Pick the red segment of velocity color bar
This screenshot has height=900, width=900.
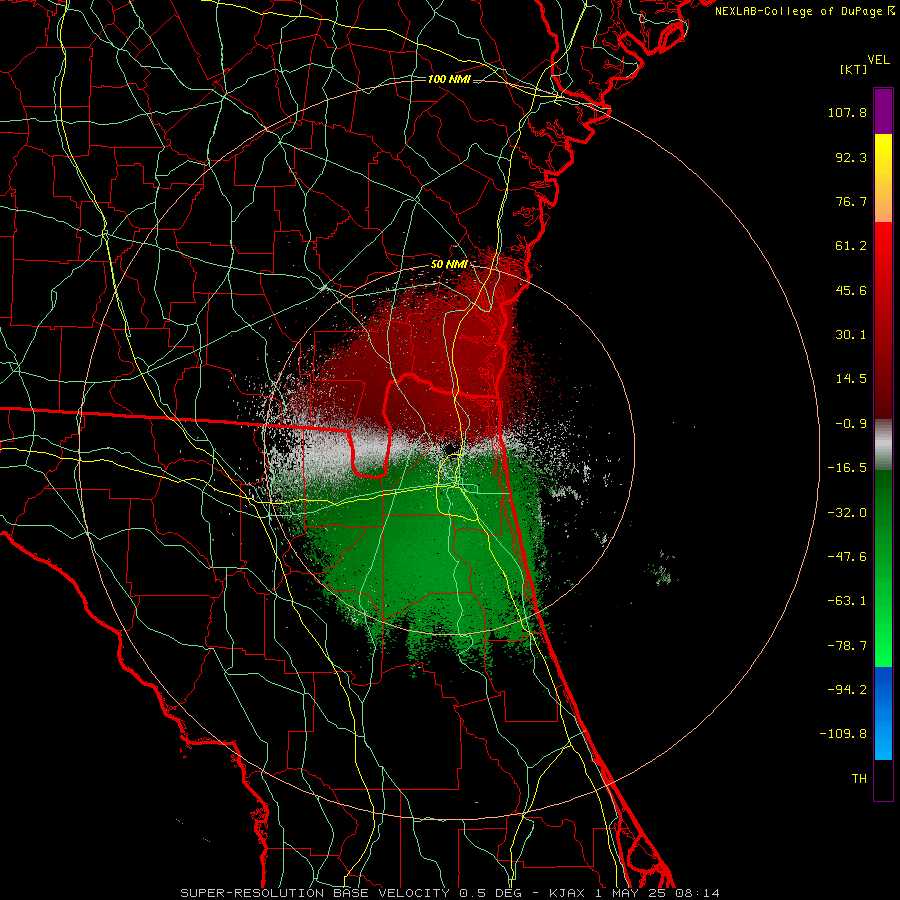[x=883, y=320]
